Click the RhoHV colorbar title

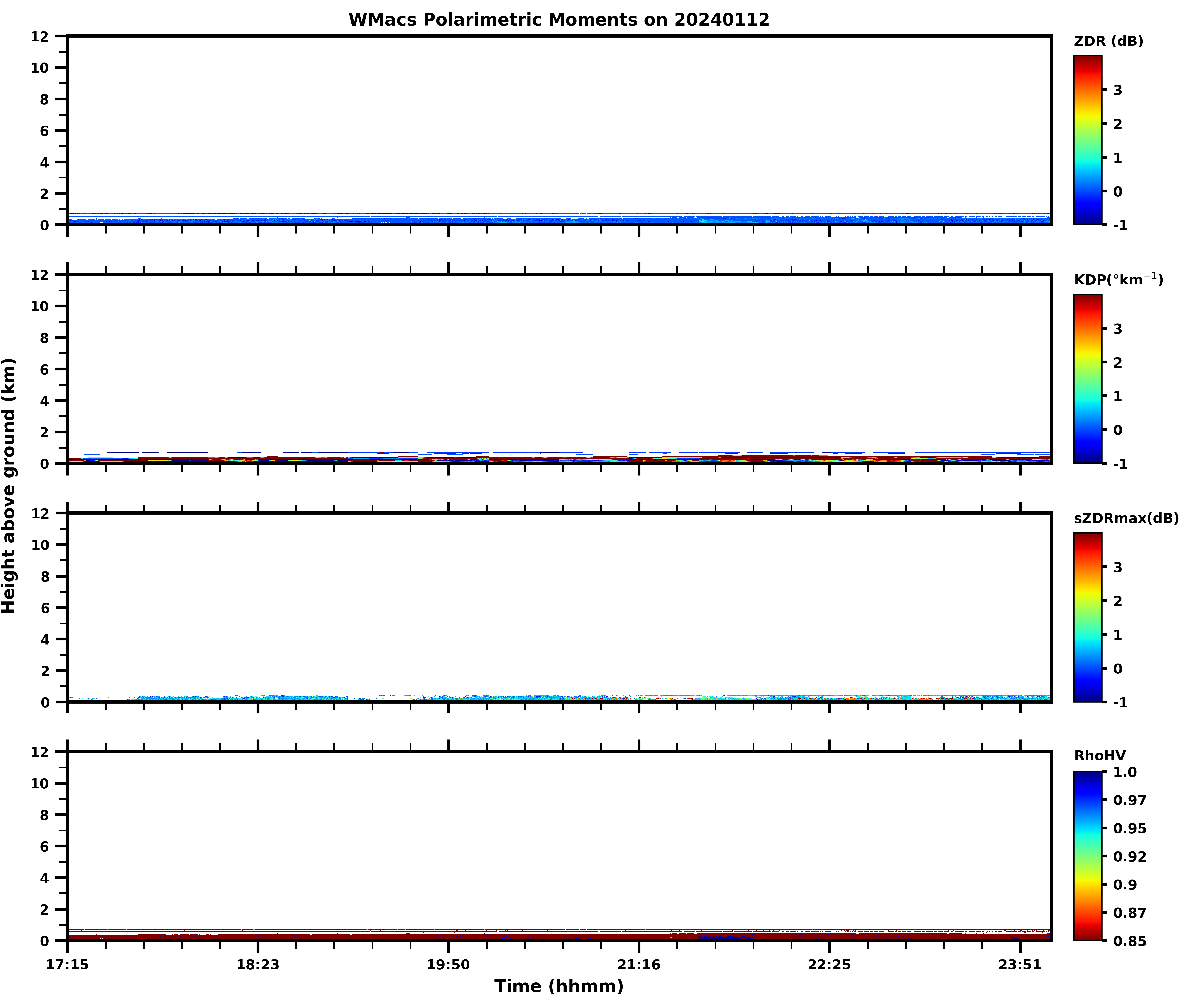pos(1100,756)
